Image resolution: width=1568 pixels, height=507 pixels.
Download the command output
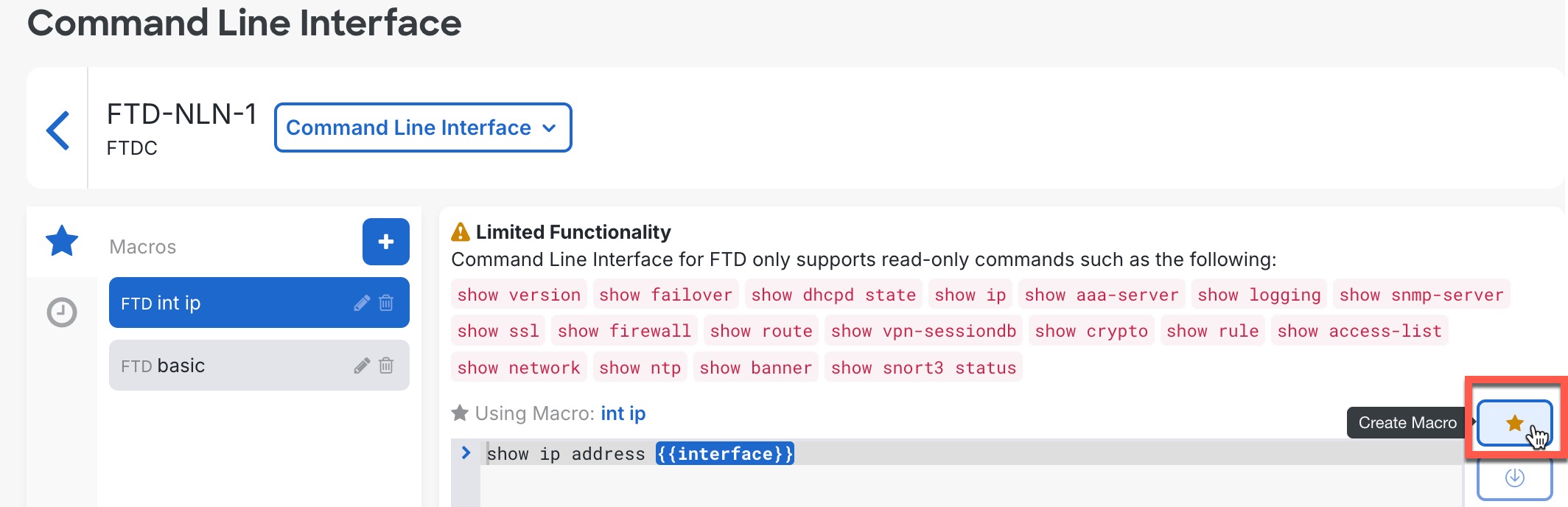(x=1515, y=477)
